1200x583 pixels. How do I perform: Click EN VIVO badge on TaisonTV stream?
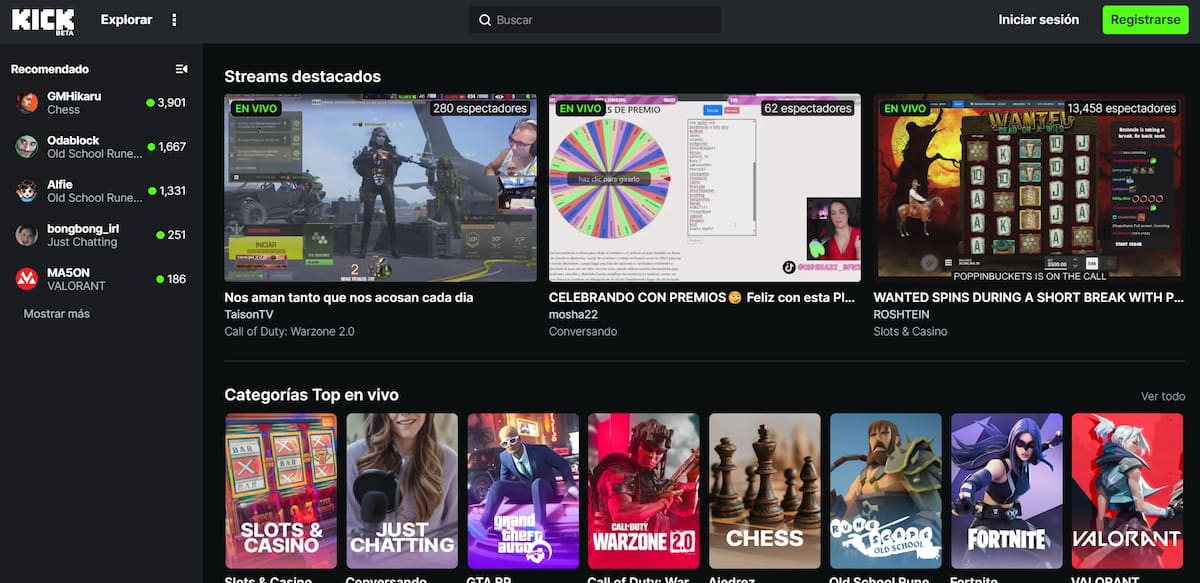click(x=254, y=108)
